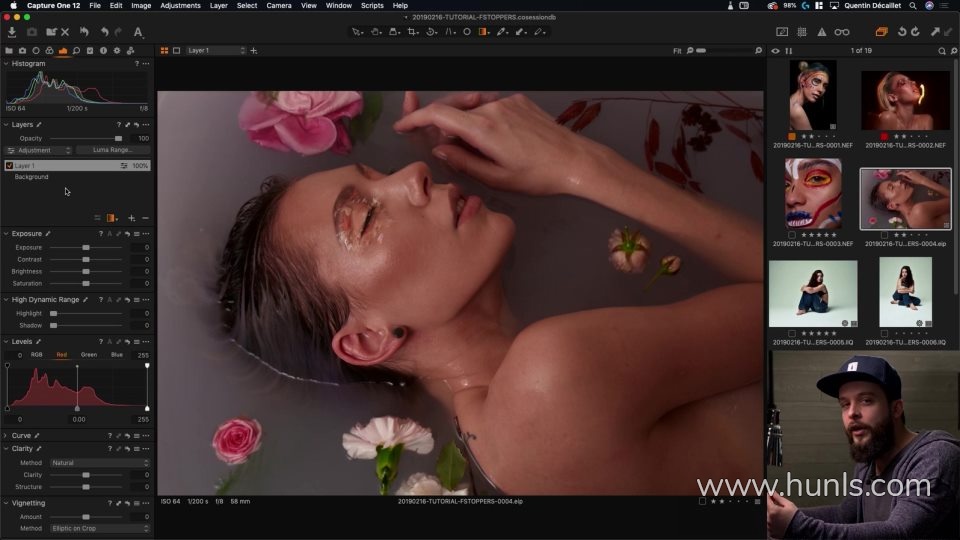Screen dimensions: 960x540
Task: Click the Import images icon
Action: tap(11, 32)
